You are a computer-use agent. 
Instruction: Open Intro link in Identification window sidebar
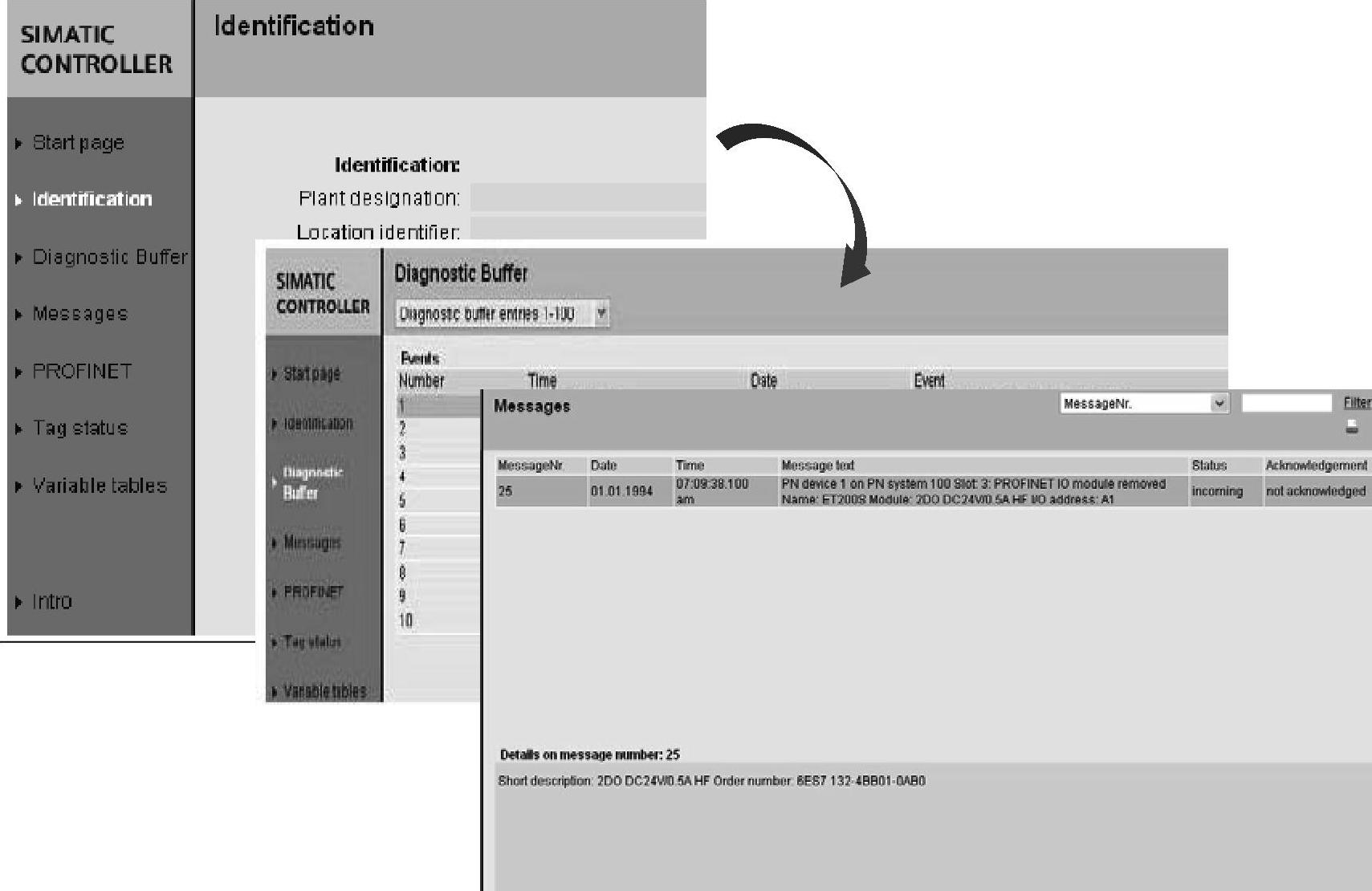[51, 601]
